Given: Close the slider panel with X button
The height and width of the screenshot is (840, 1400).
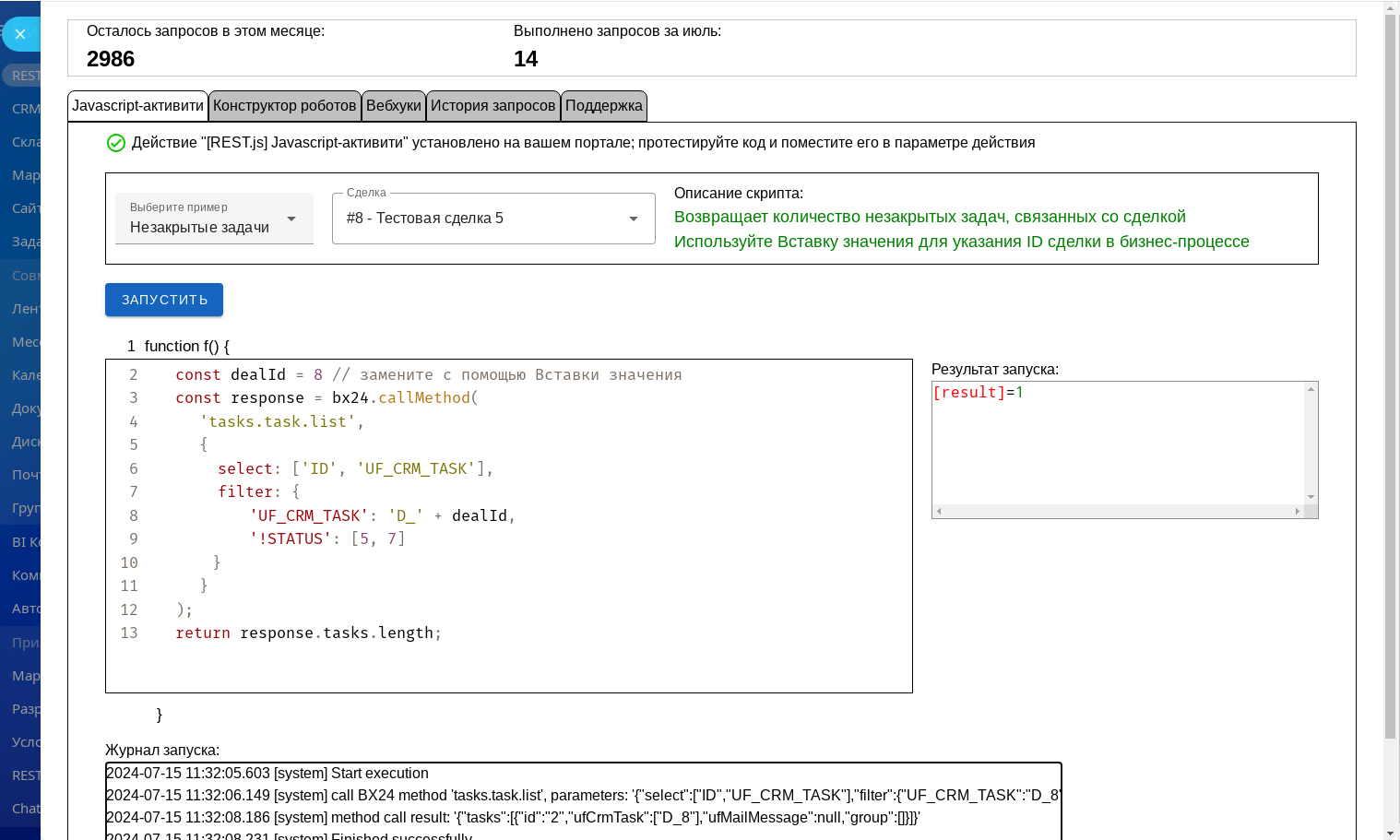Looking at the screenshot, I should 20,34.
